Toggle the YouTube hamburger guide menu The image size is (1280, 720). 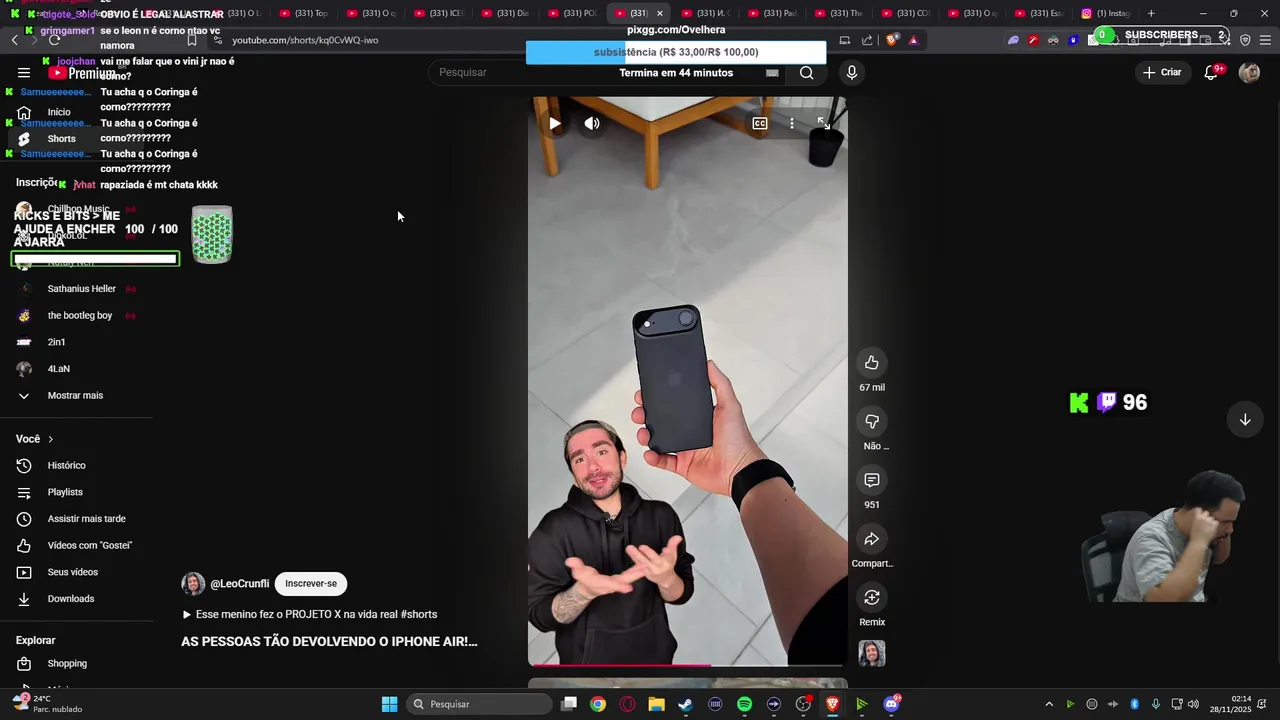tap(24, 73)
